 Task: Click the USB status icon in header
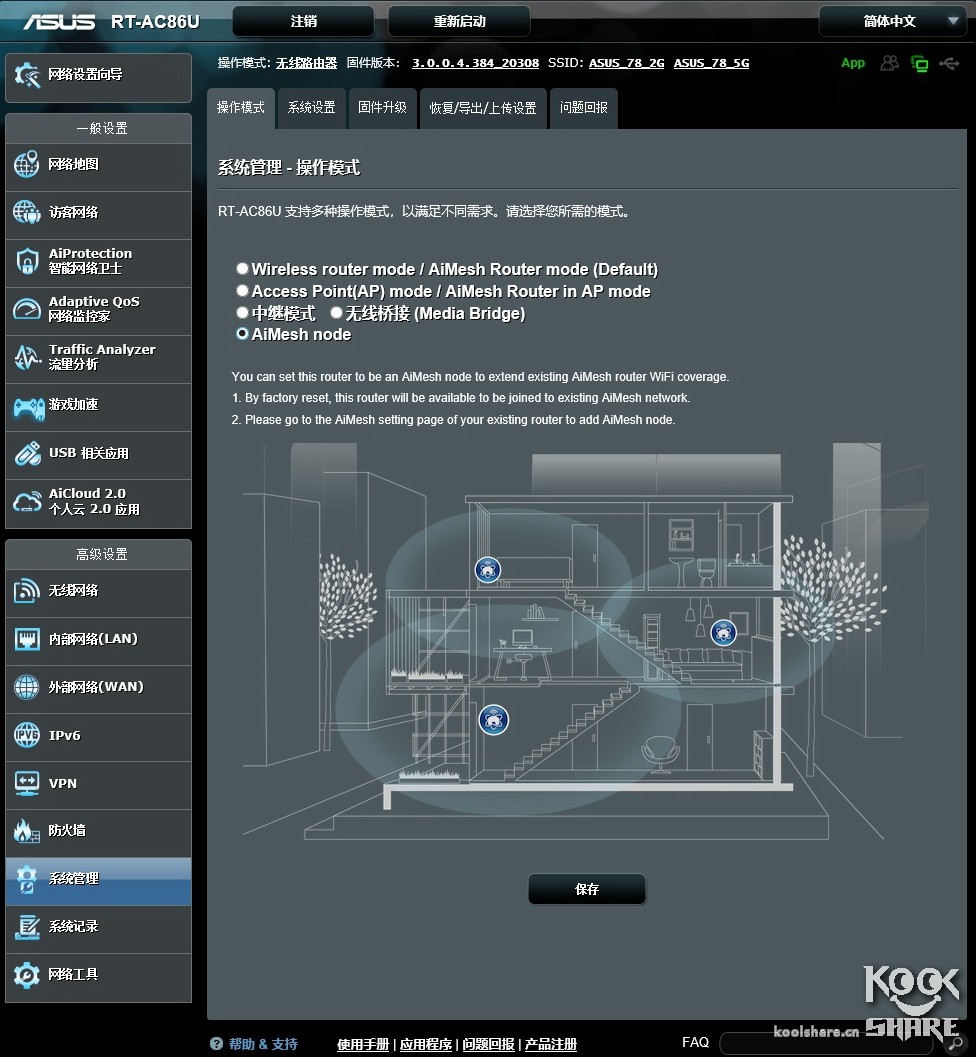949,63
